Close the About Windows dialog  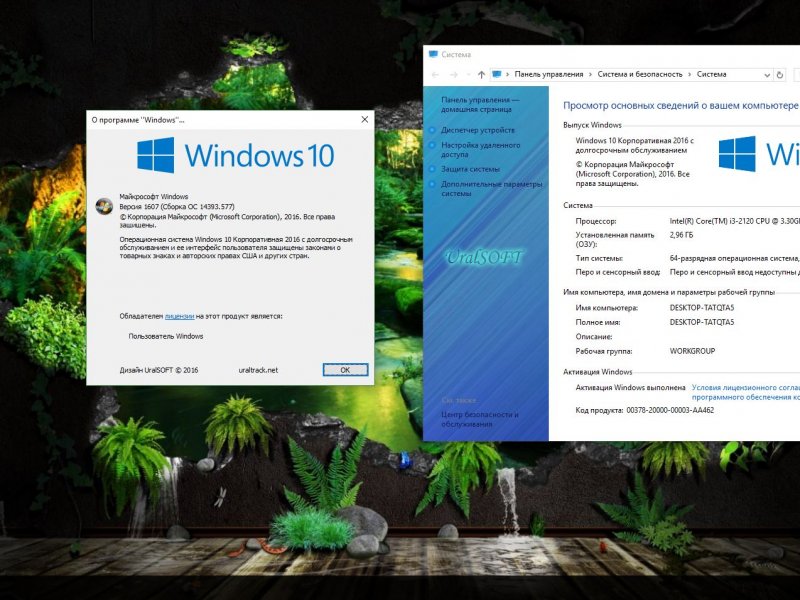click(364, 119)
